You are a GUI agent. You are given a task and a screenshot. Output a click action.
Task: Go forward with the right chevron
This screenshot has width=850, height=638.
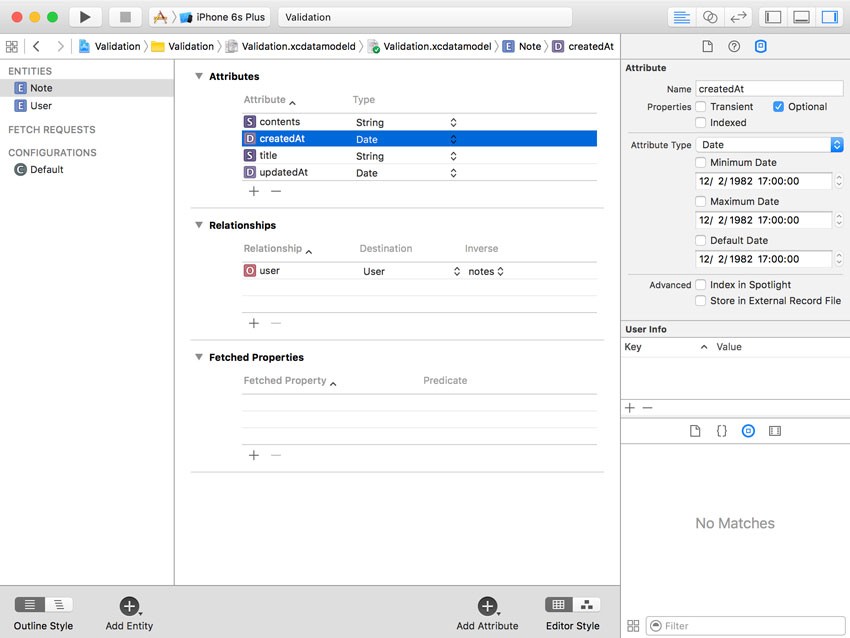tap(60, 47)
